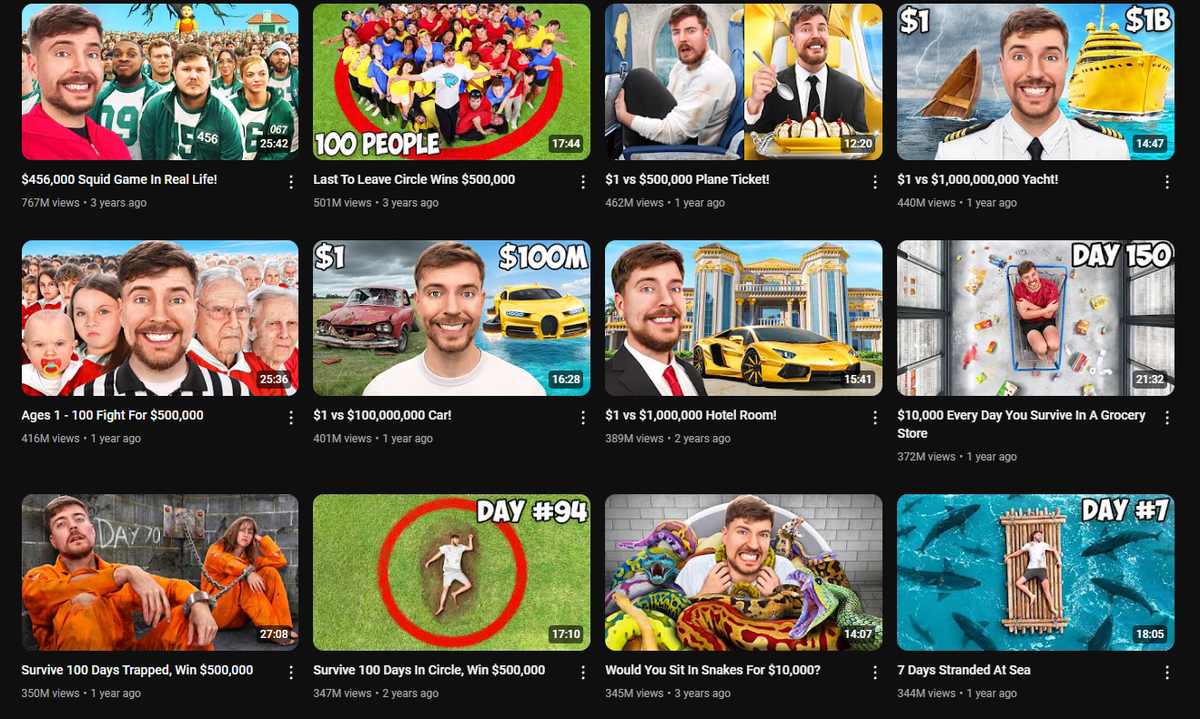Image resolution: width=1200 pixels, height=719 pixels.
Task: Open the DAY #7 raft with sharks thumbnail
Action: click(x=1035, y=572)
